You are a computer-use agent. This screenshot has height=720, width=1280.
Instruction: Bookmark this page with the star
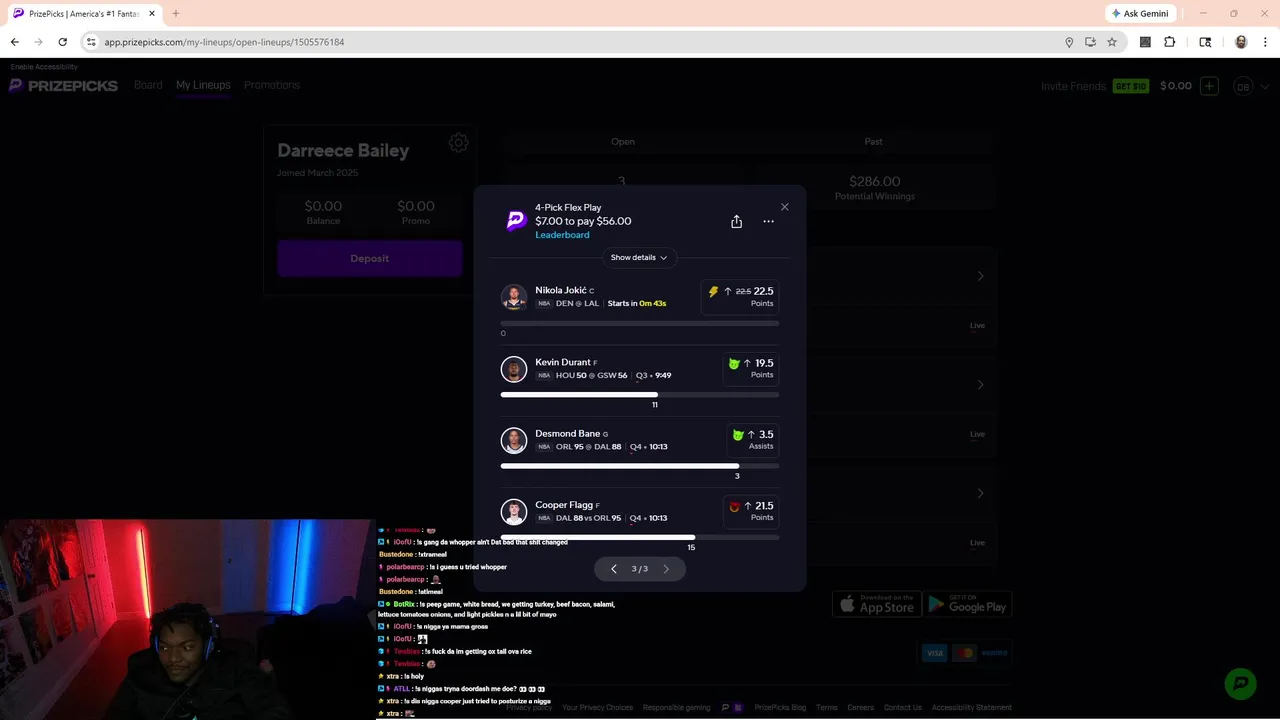[1111, 42]
